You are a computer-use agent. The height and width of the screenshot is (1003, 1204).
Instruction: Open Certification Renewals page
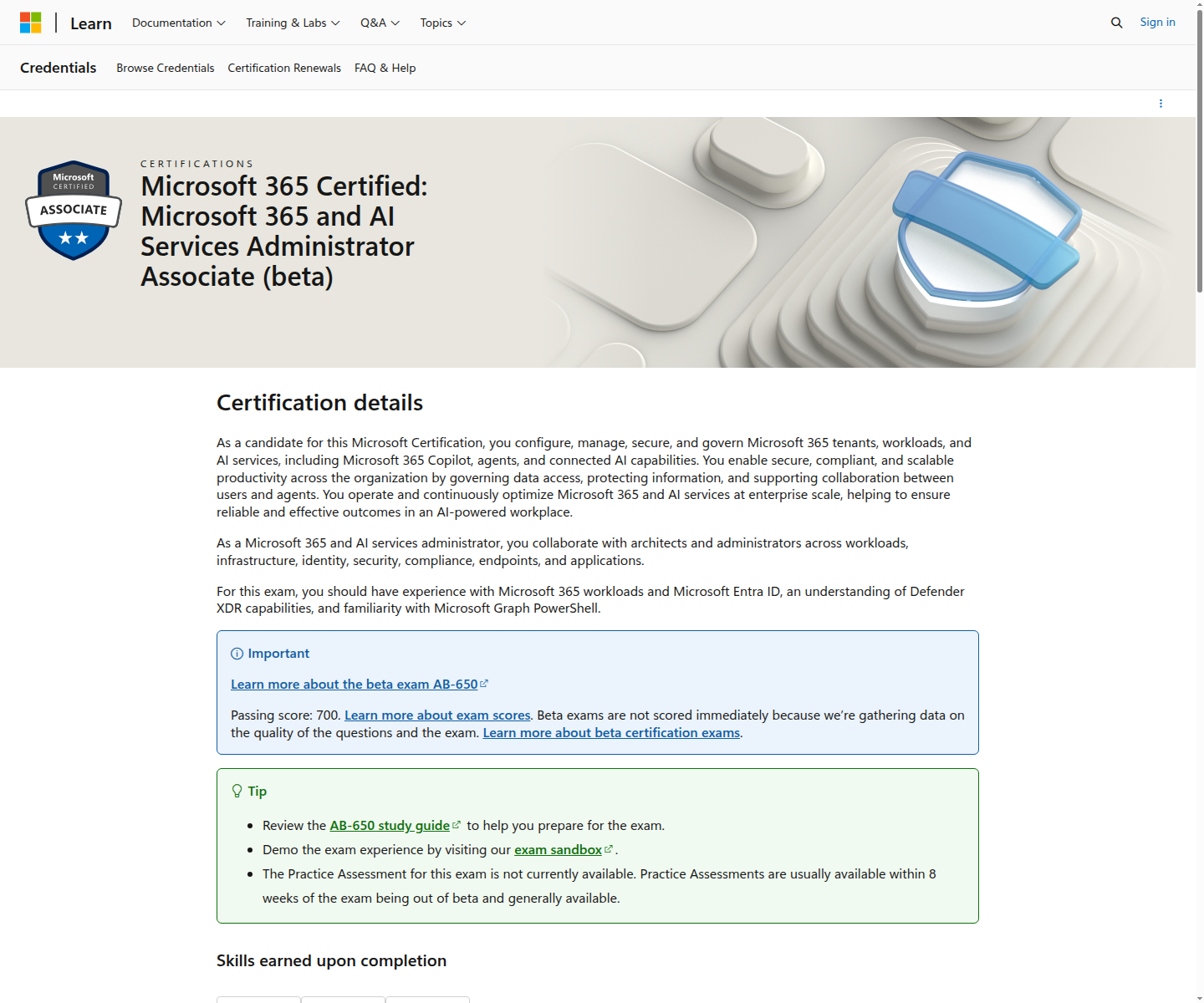[x=284, y=68]
